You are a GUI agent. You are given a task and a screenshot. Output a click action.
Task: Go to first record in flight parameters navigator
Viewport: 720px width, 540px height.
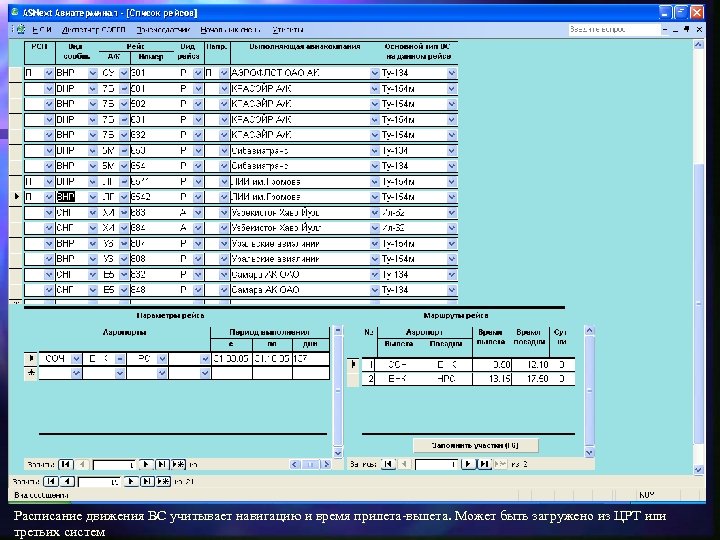pyautogui.click(x=66, y=465)
